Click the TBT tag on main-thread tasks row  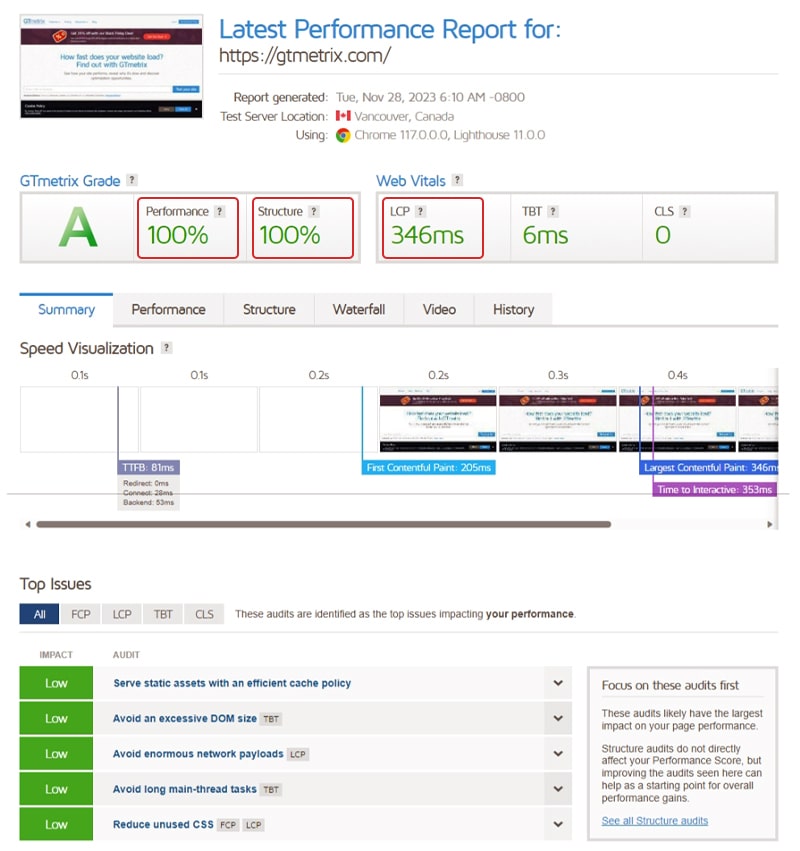(x=271, y=790)
